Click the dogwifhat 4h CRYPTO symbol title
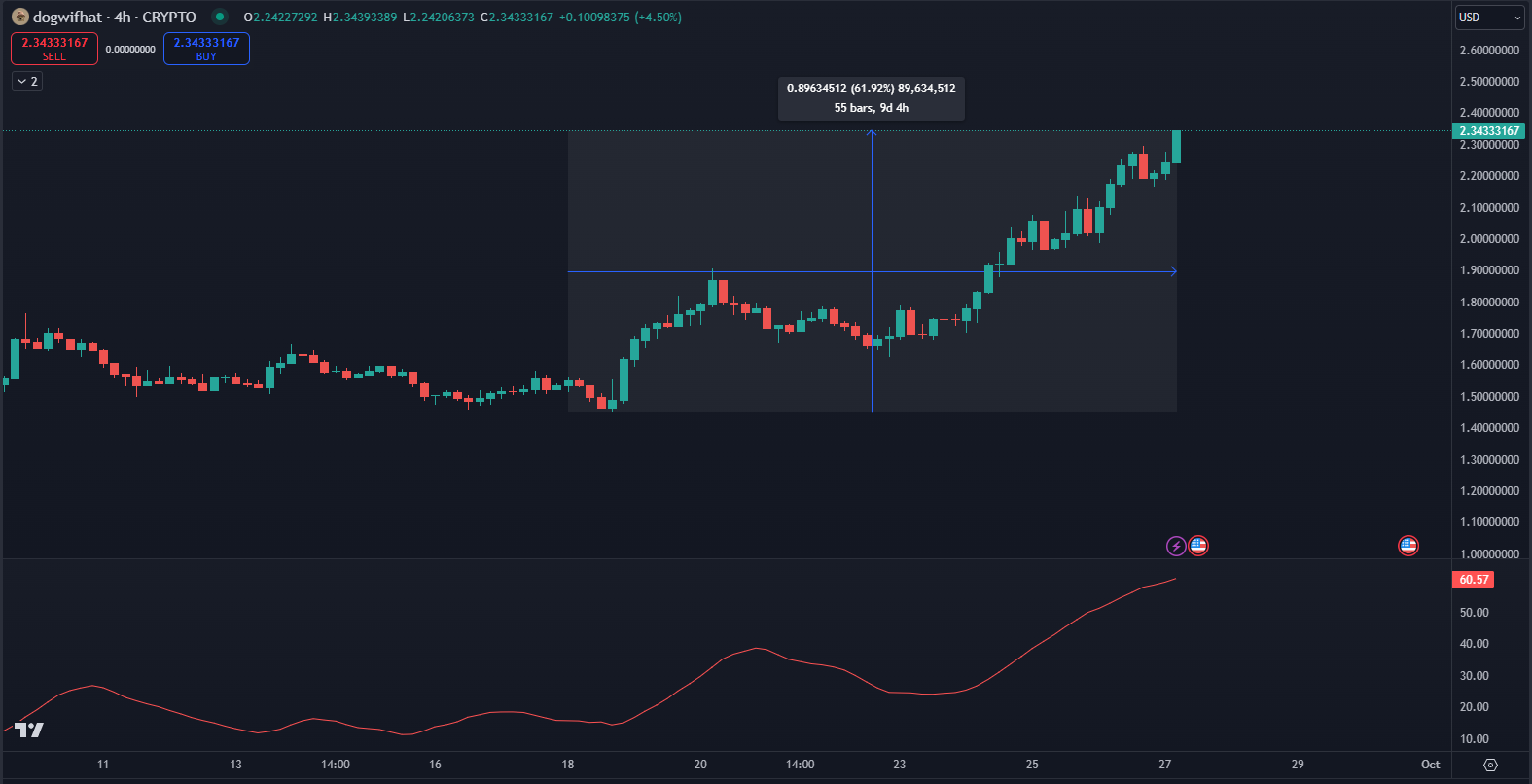Image resolution: width=1532 pixels, height=784 pixels. point(115,18)
